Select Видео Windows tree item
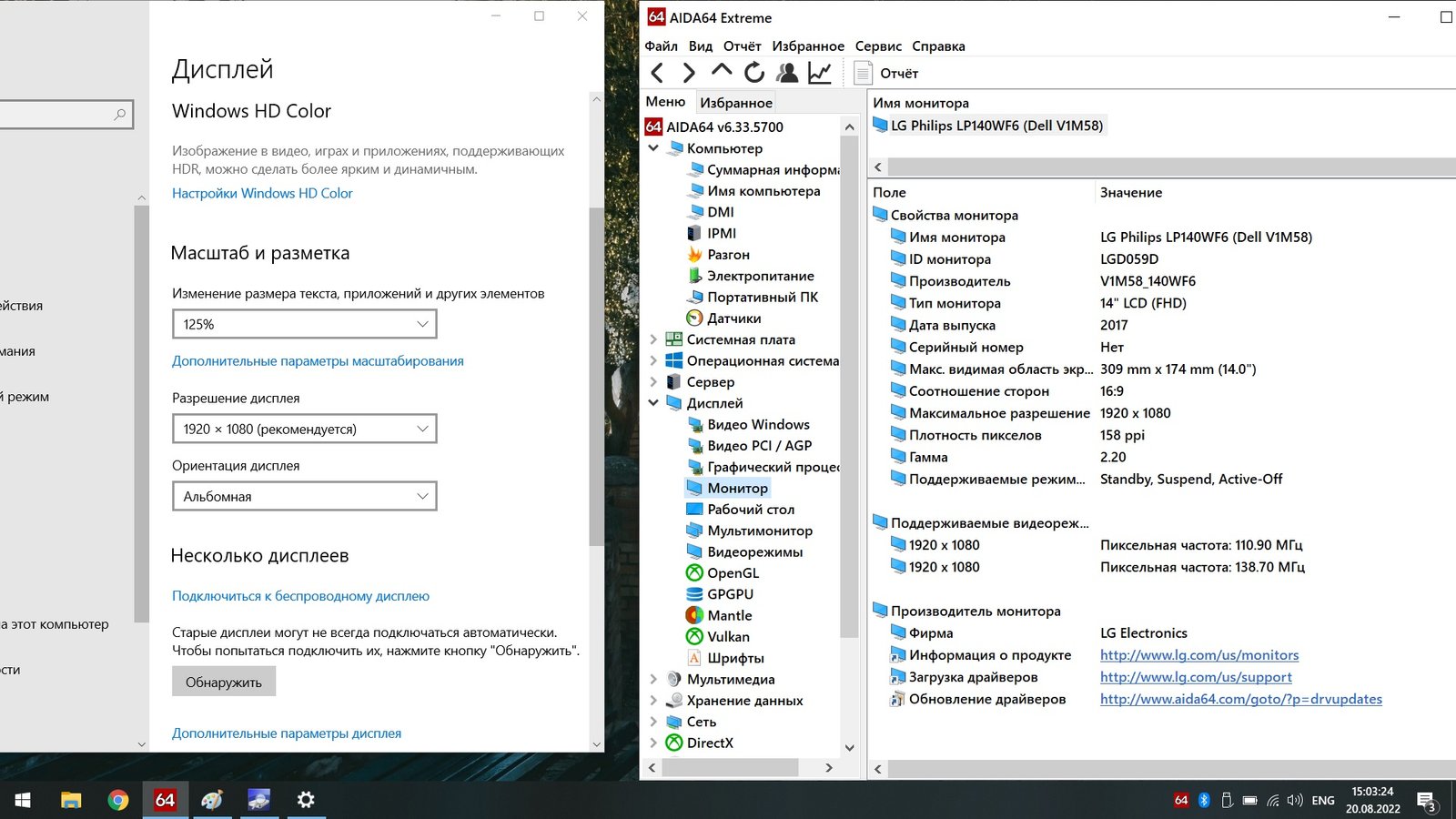1456x819 pixels. coord(758,424)
